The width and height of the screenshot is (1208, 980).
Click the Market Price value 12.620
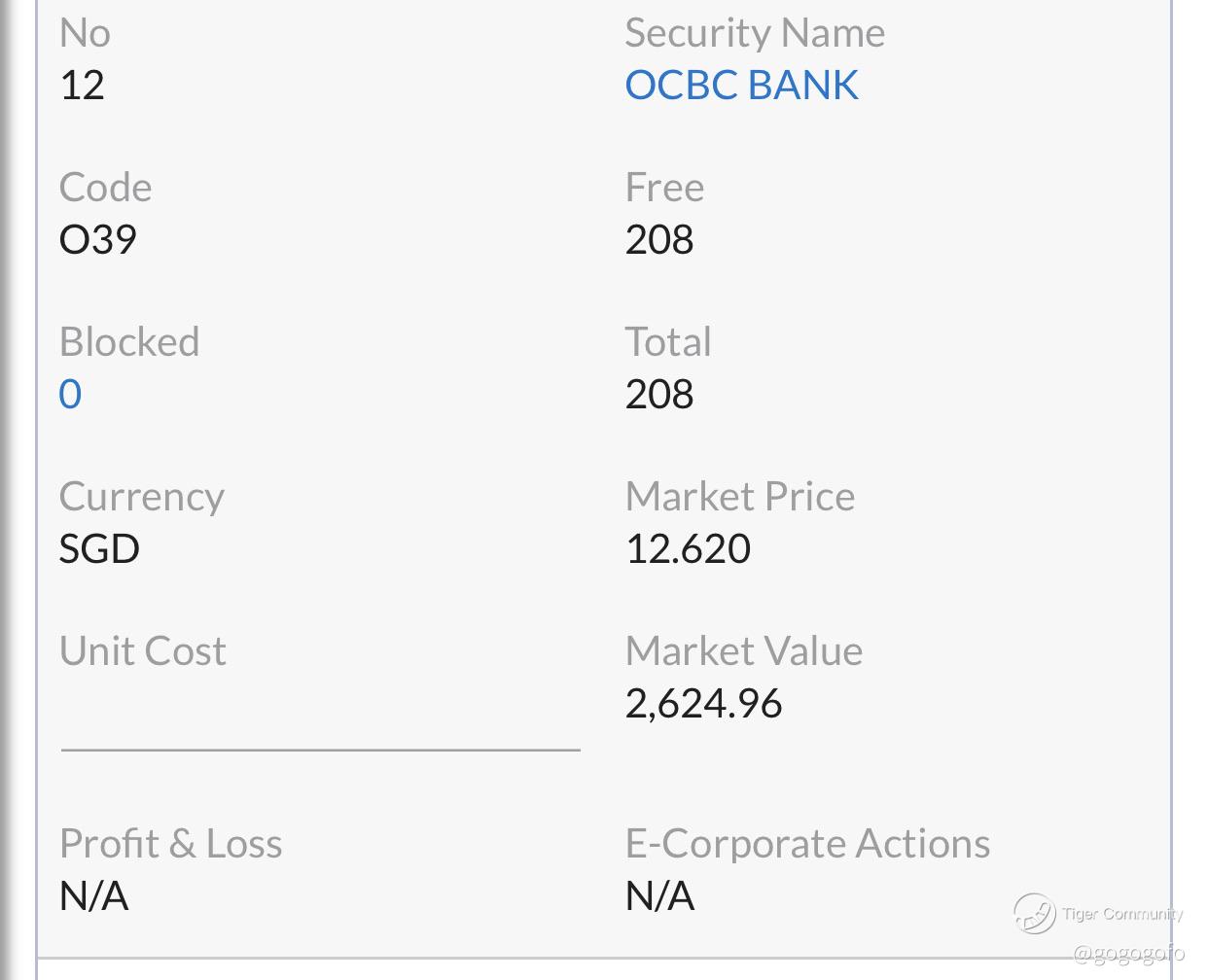tap(688, 549)
